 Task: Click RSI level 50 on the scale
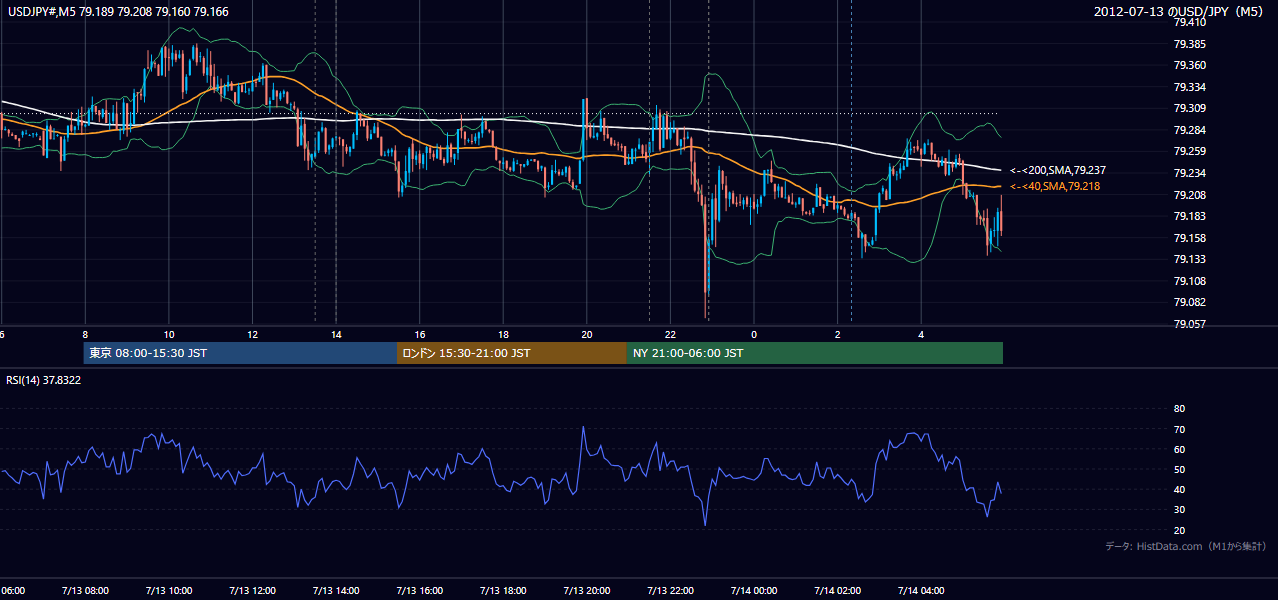click(x=1179, y=469)
